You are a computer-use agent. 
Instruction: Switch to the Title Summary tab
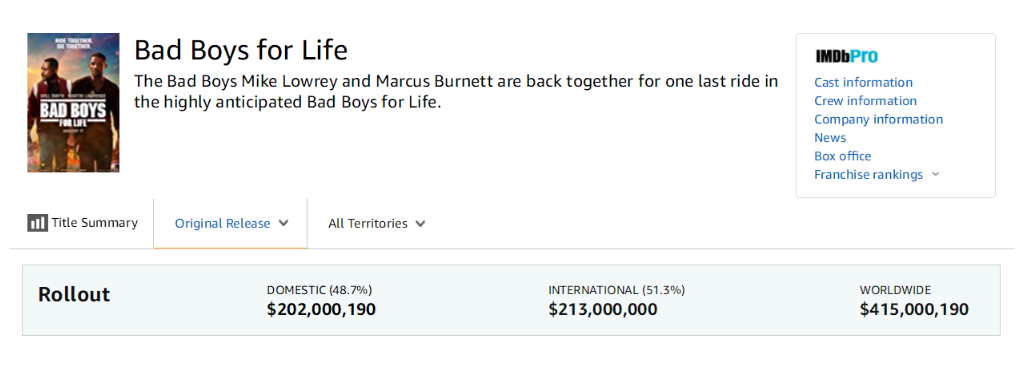83,223
